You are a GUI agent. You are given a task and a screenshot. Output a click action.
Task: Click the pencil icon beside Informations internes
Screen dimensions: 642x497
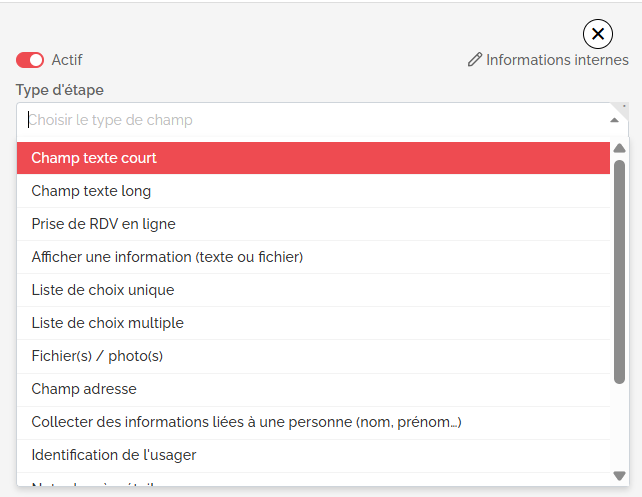coord(475,60)
